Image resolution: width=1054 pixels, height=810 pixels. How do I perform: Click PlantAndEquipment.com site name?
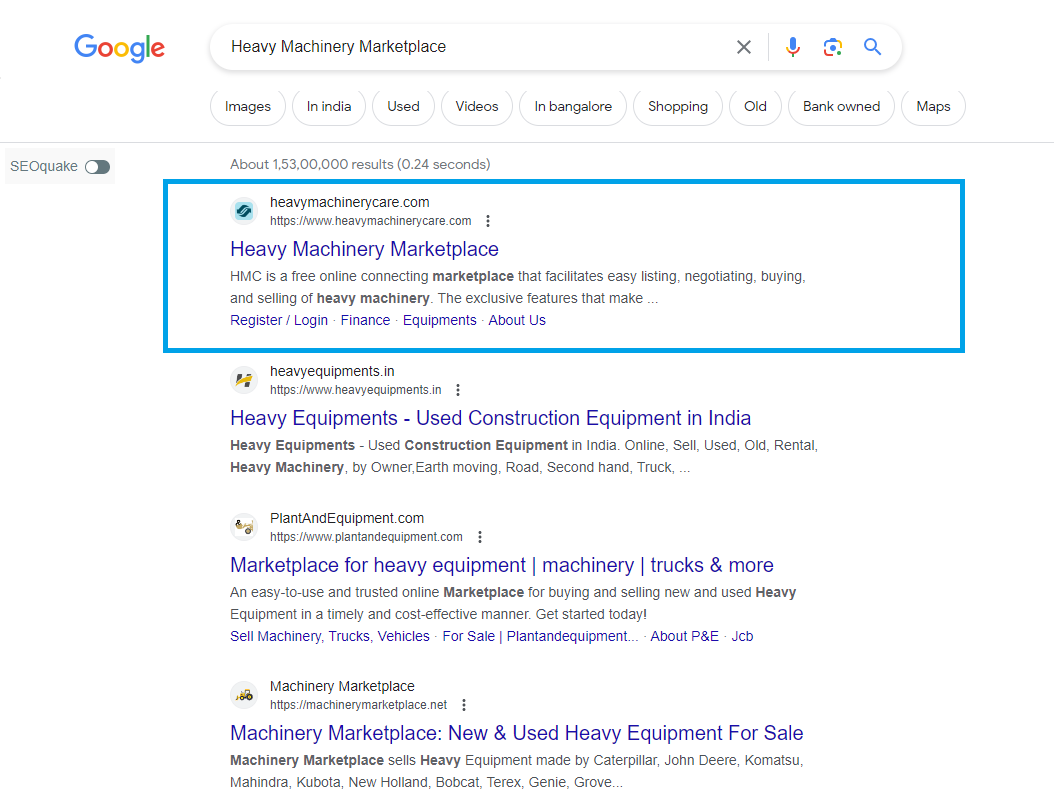tap(347, 518)
